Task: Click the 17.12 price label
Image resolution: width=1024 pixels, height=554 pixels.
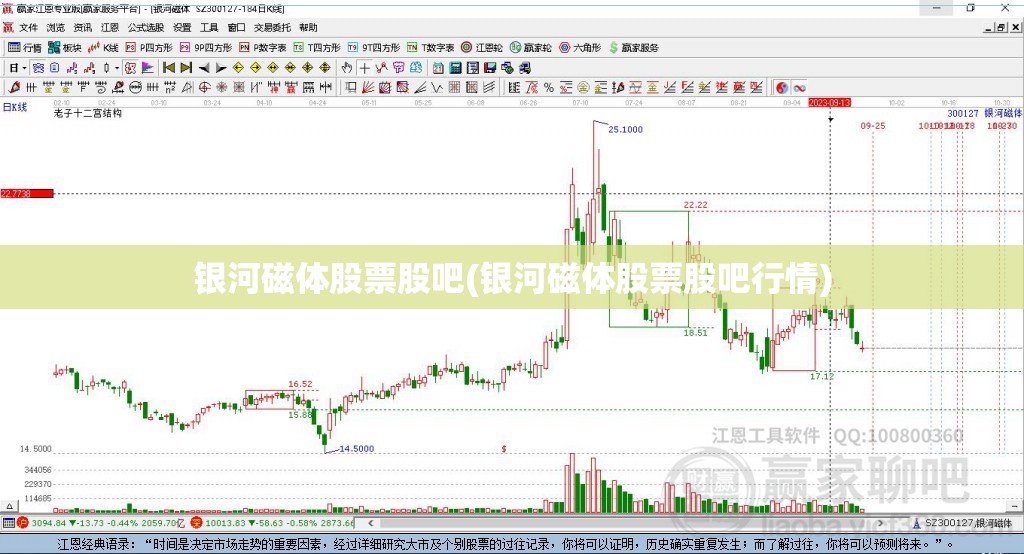Action: 822,376
